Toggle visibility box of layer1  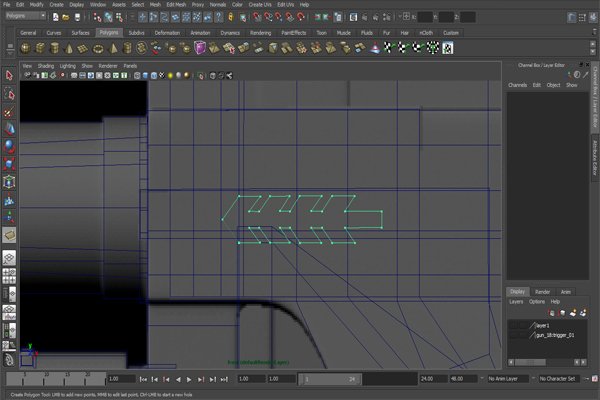pos(514,325)
